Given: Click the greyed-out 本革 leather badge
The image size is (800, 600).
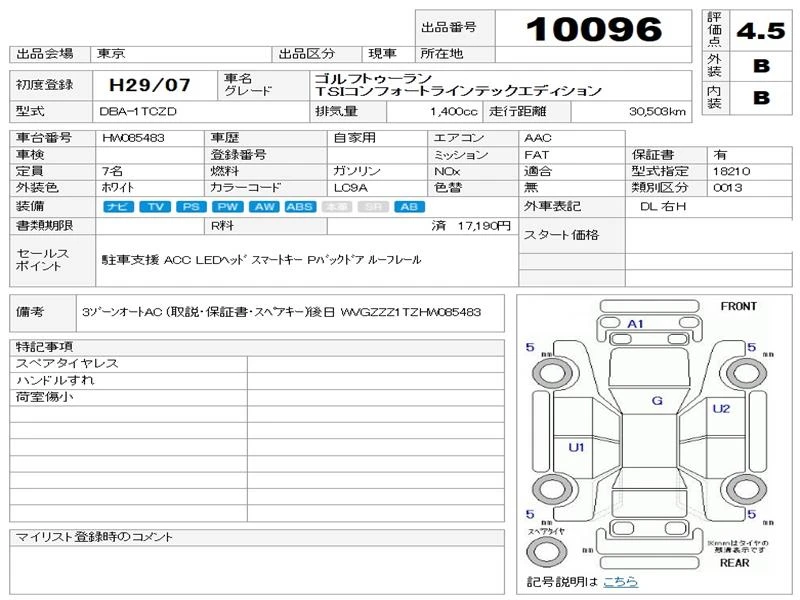Looking at the screenshot, I should (337, 207).
